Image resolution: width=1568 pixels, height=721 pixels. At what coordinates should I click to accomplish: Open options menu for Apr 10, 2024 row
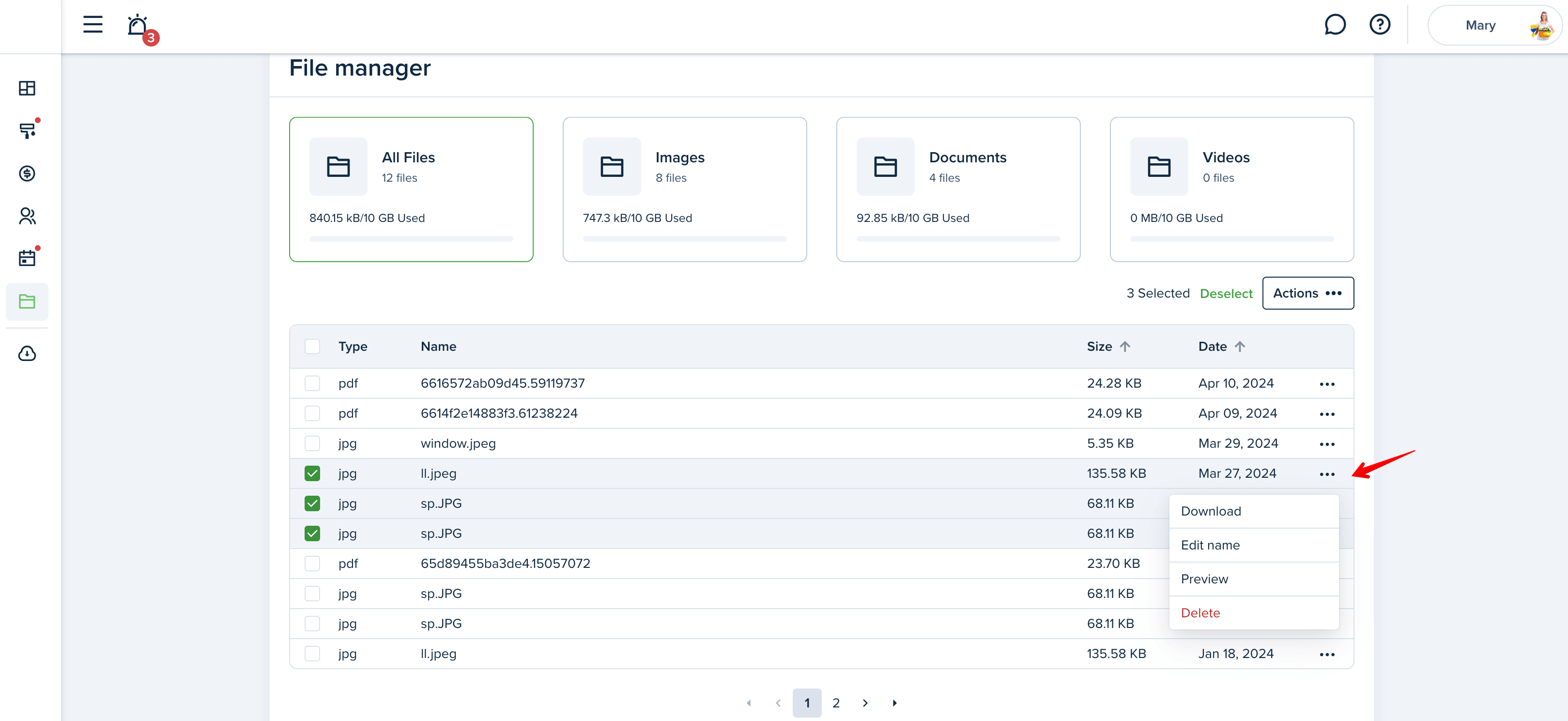[1327, 384]
